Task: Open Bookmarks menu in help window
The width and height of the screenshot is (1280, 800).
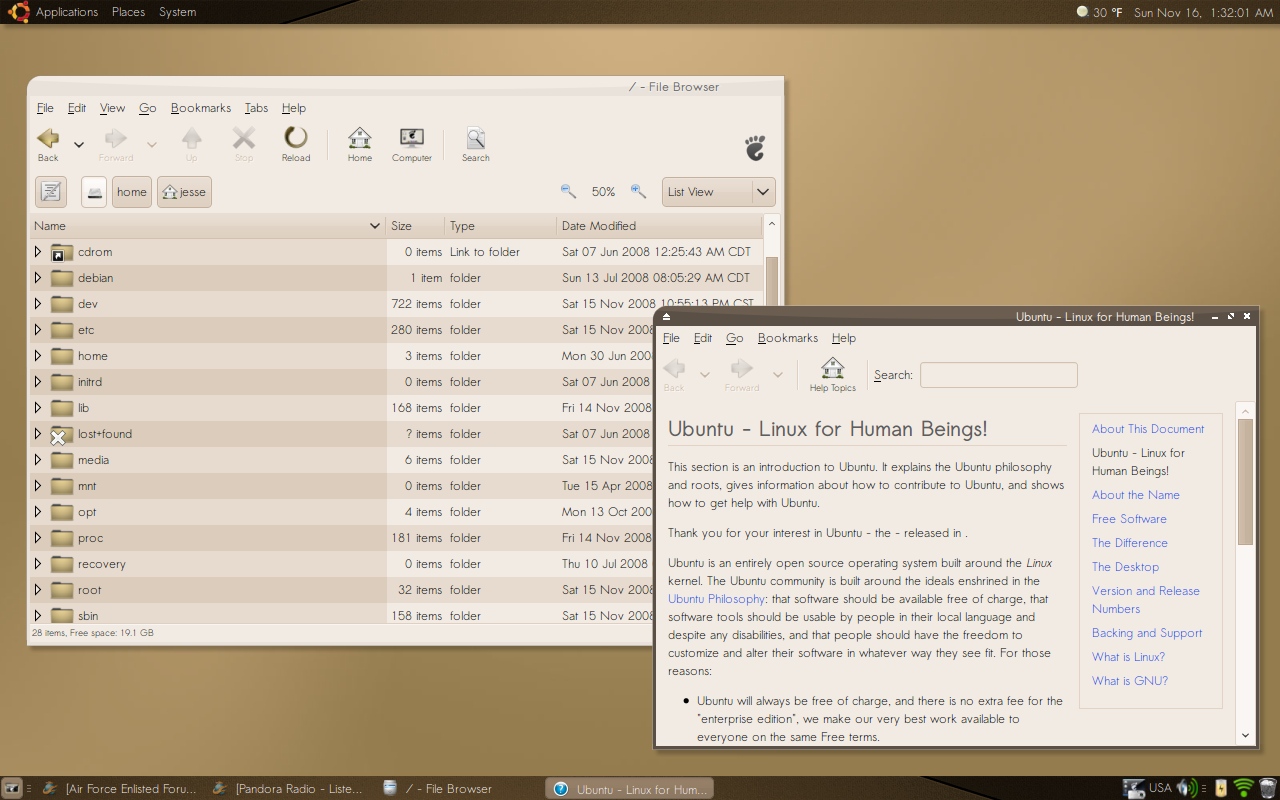Action: tap(788, 338)
